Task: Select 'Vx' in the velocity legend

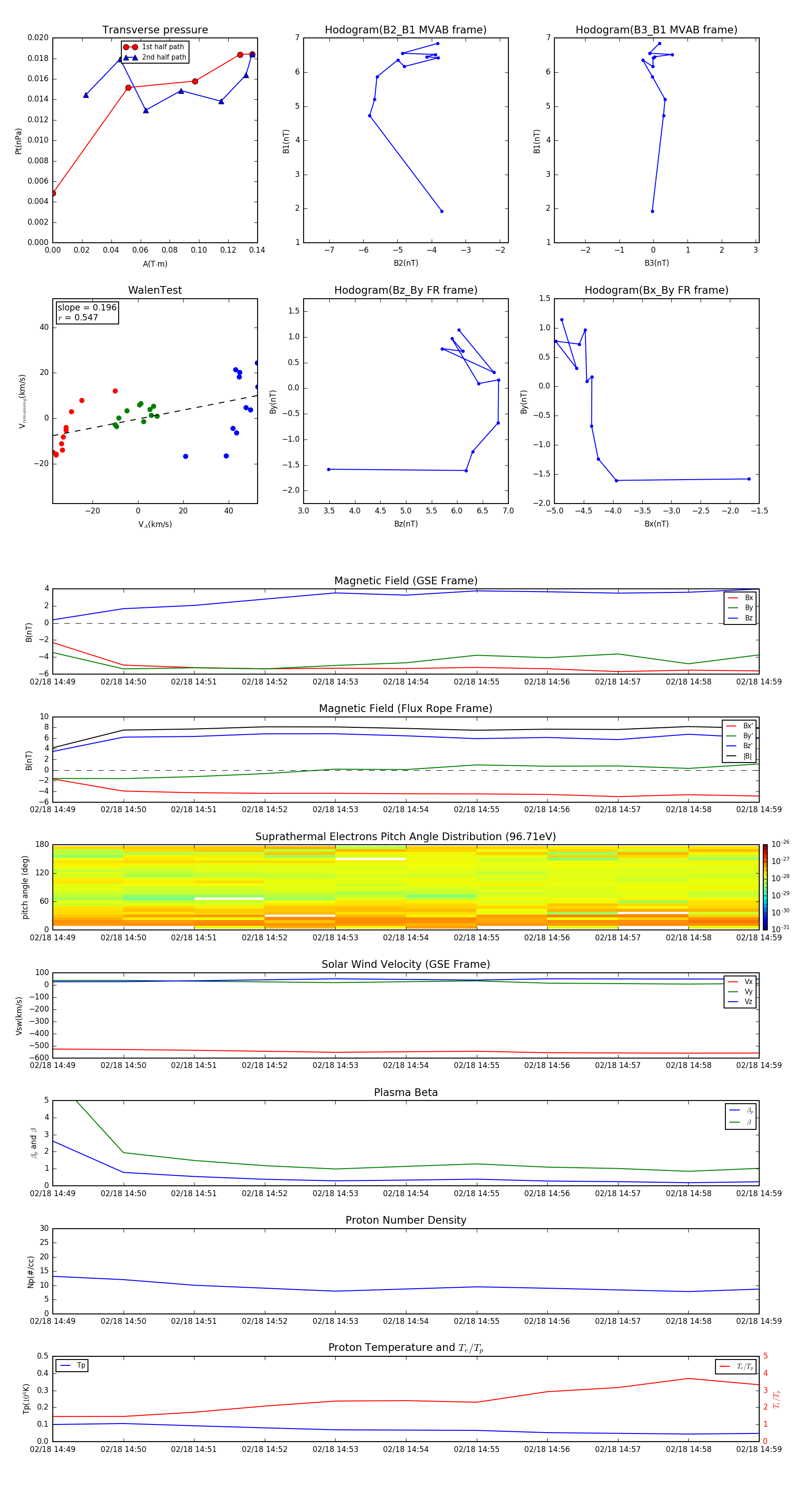Action: [x=740, y=981]
